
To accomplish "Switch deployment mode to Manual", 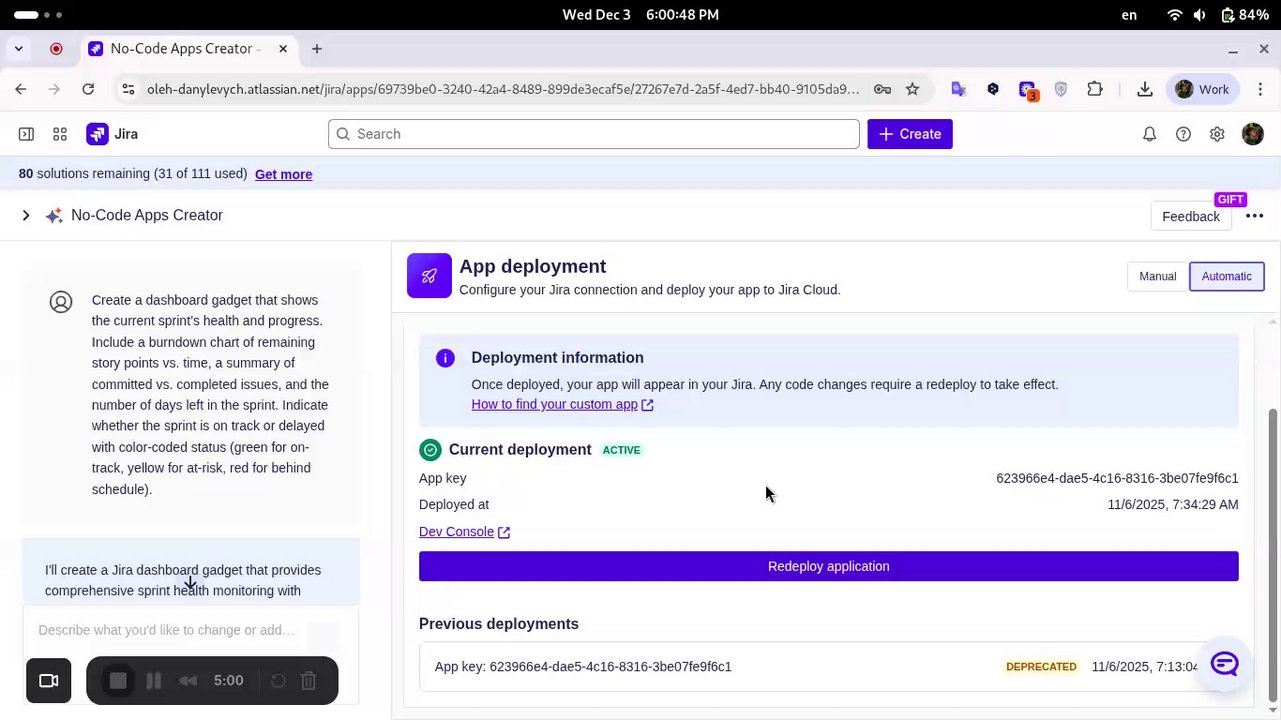I will [x=1157, y=277].
